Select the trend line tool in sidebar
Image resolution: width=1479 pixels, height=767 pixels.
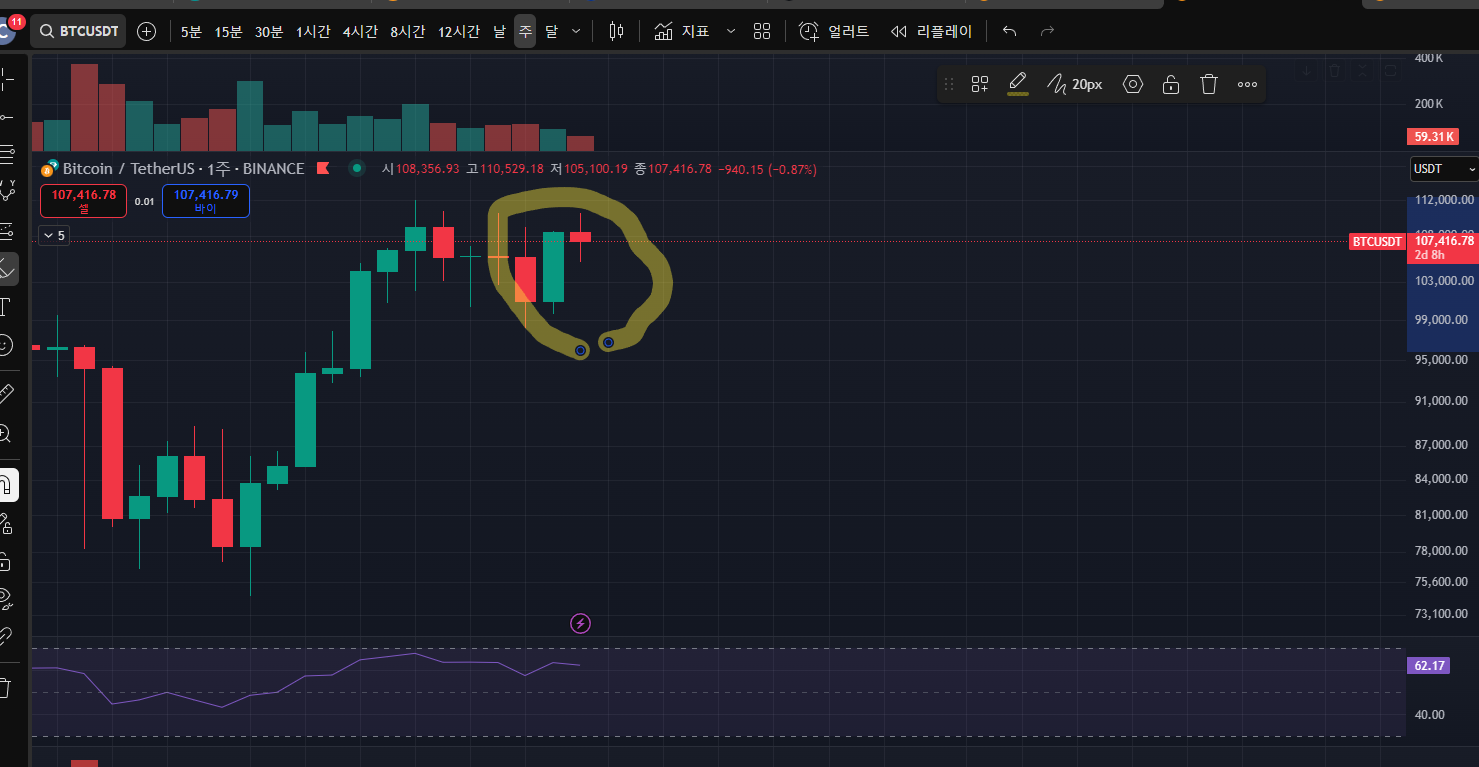[x=7, y=117]
